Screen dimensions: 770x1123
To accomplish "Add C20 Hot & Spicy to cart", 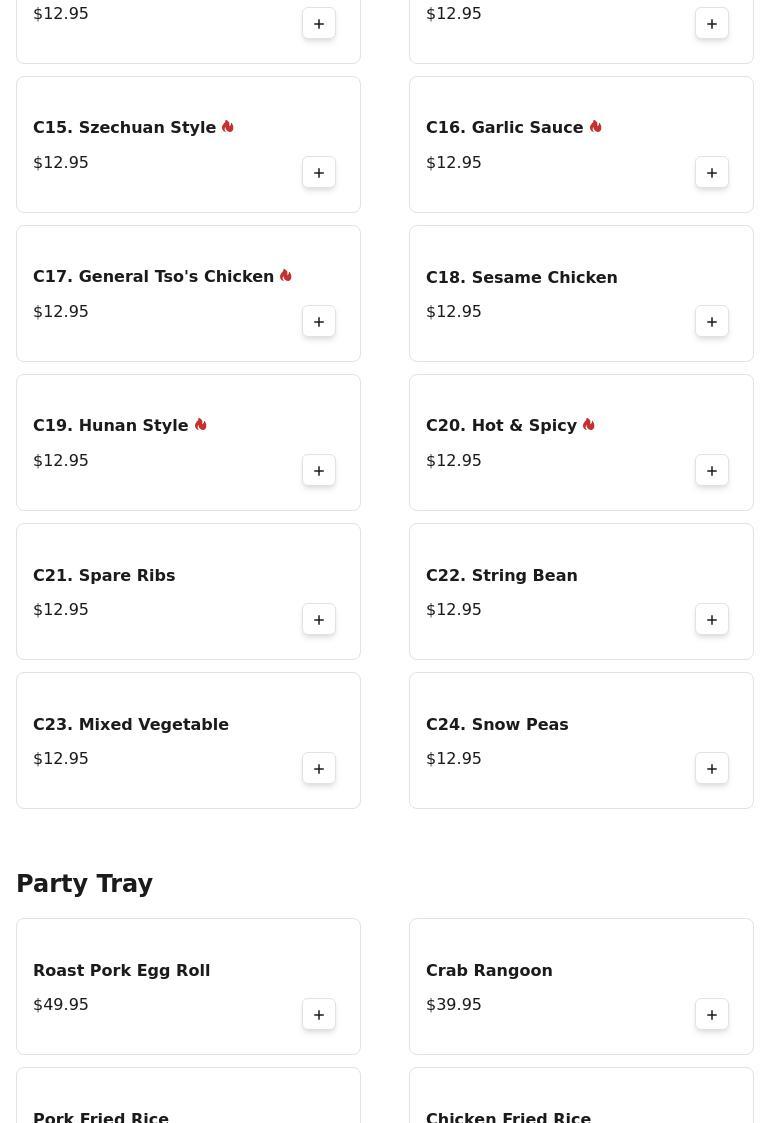I will (x=712, y=471).
